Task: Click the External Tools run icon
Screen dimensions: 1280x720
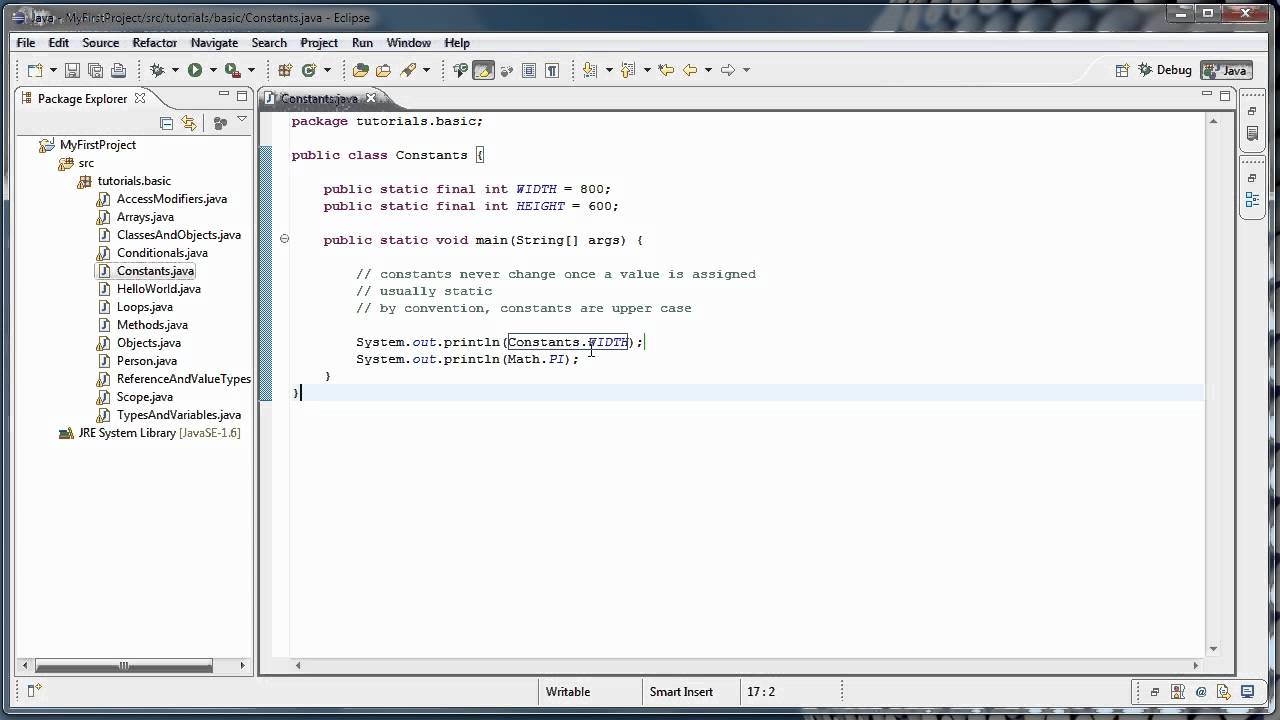Action: pos(233,70)
